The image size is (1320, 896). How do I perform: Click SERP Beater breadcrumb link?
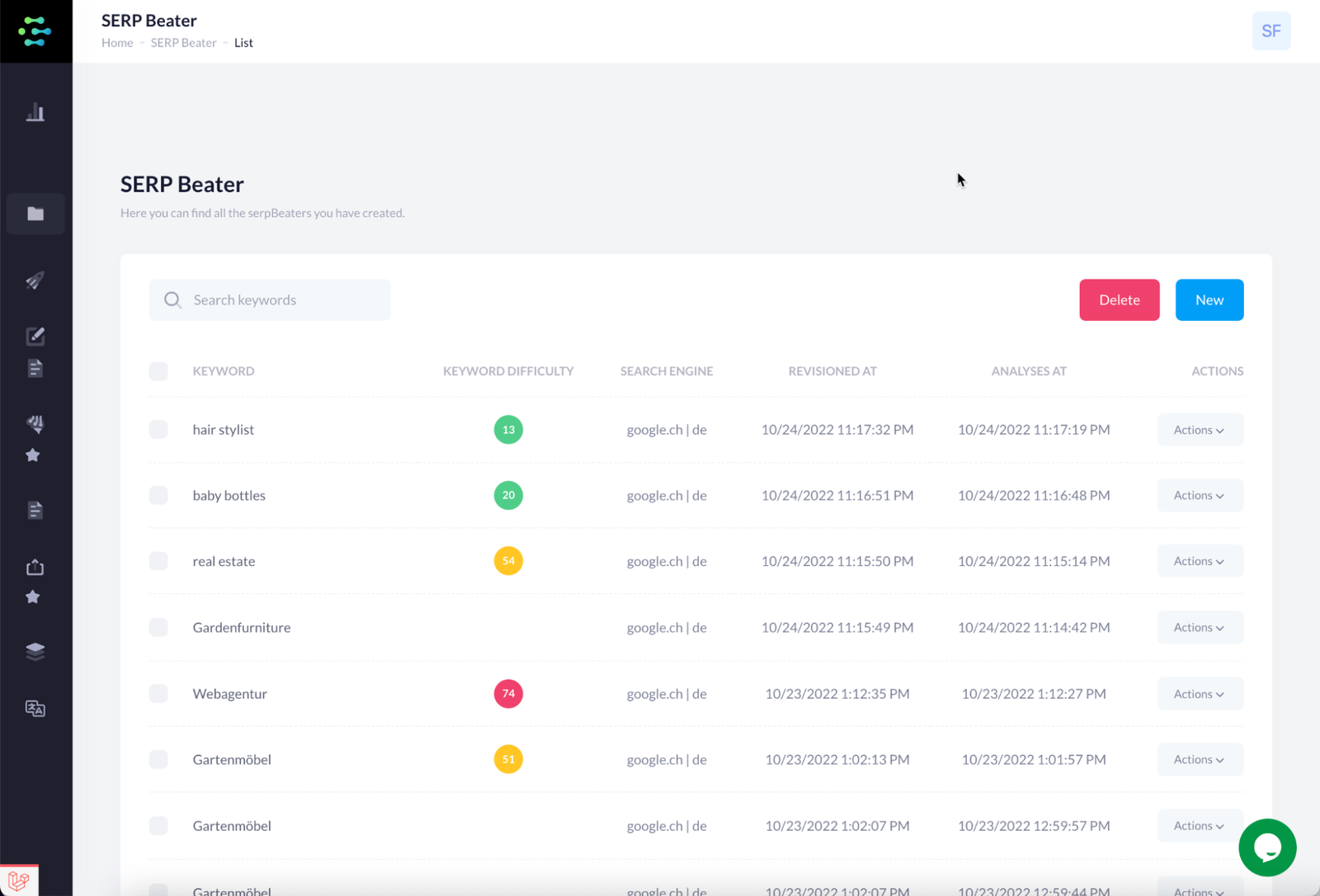pos(183,43)
